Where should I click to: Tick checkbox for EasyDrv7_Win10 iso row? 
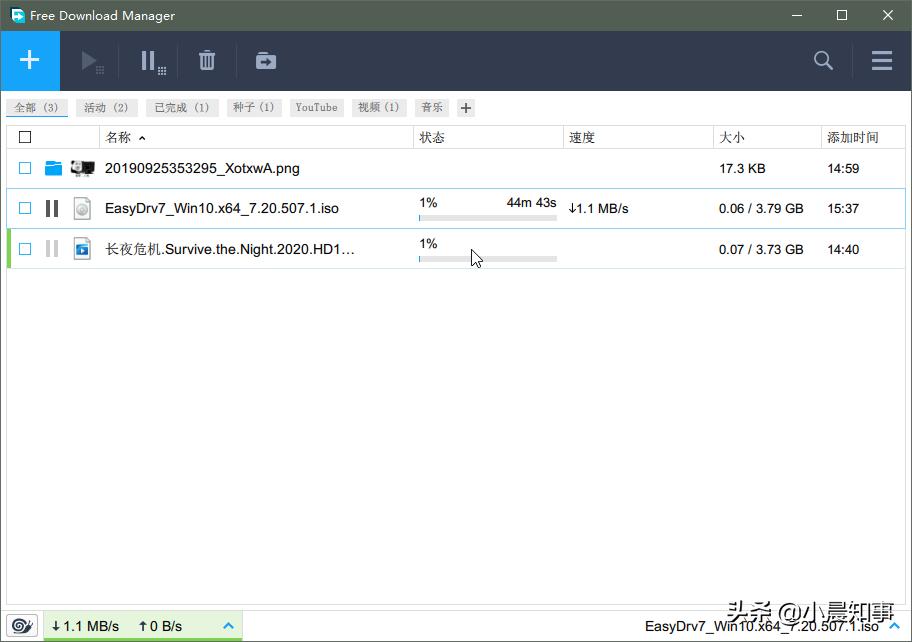point(25,208)
